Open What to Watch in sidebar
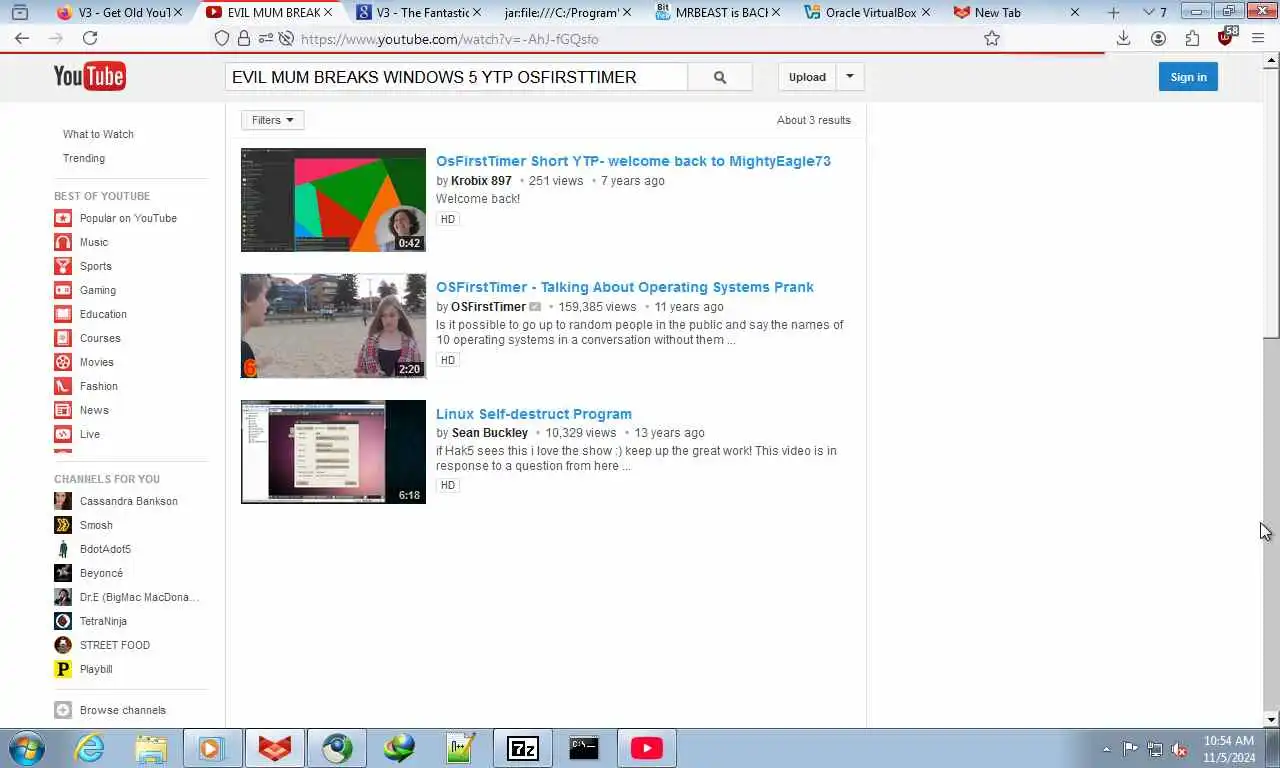The image size is (1280, 768). coord(98,134)
